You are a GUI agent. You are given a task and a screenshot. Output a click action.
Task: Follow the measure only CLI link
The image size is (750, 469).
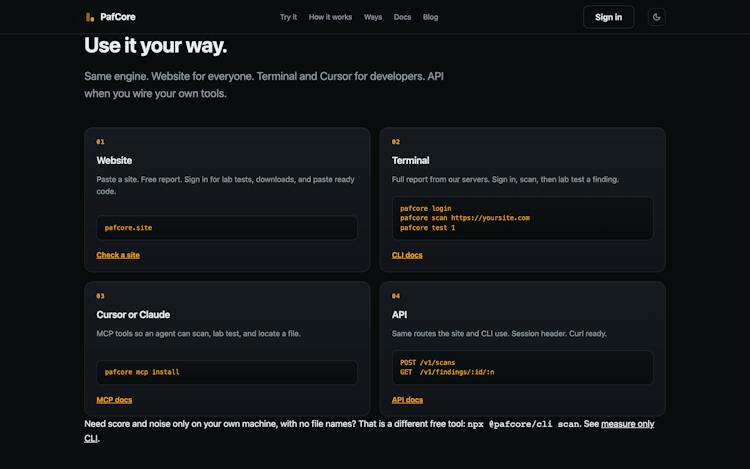click(x=627, y=424)
